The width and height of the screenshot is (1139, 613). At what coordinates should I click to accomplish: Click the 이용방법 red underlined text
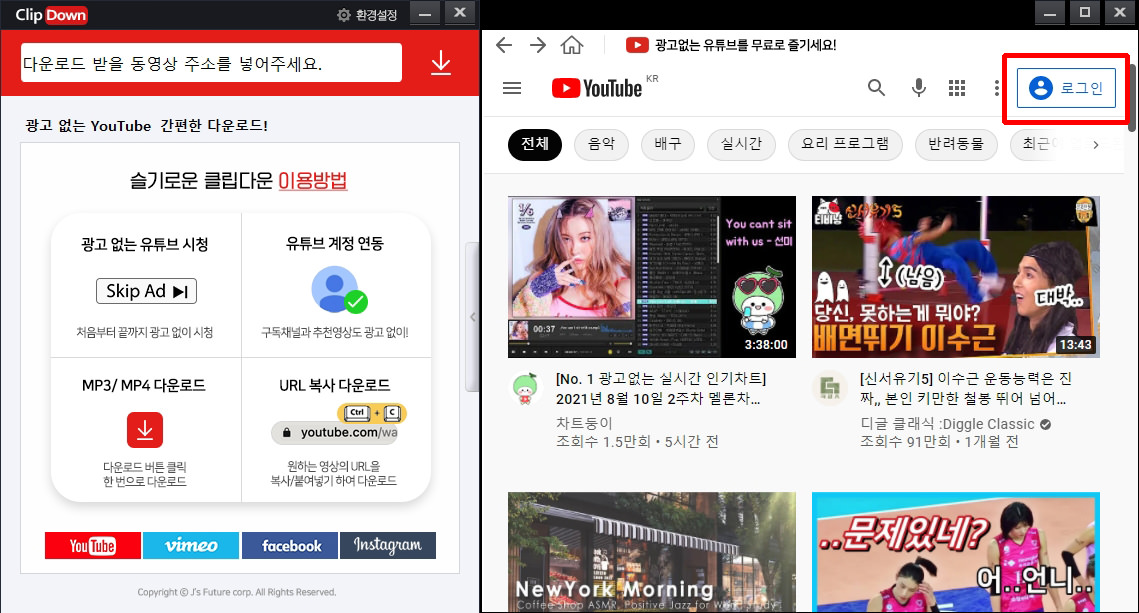(312, 180)
